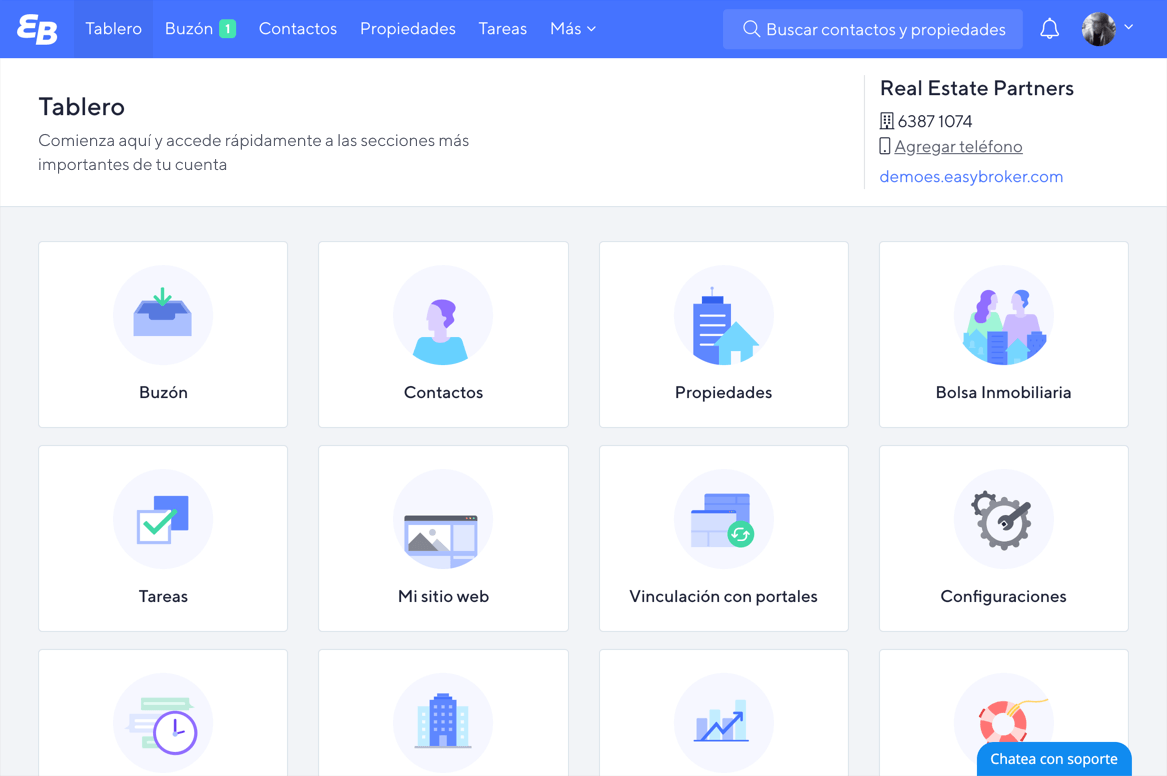Open the Buzón card label
Screen dimensions: 1167x776
pyautogui.click(x=163, y=392)
